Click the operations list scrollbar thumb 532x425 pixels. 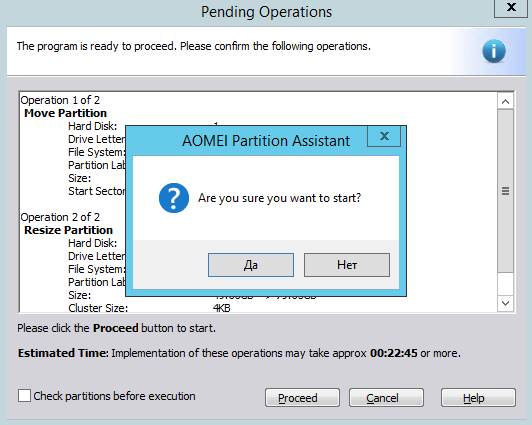(x=505, y=191)
